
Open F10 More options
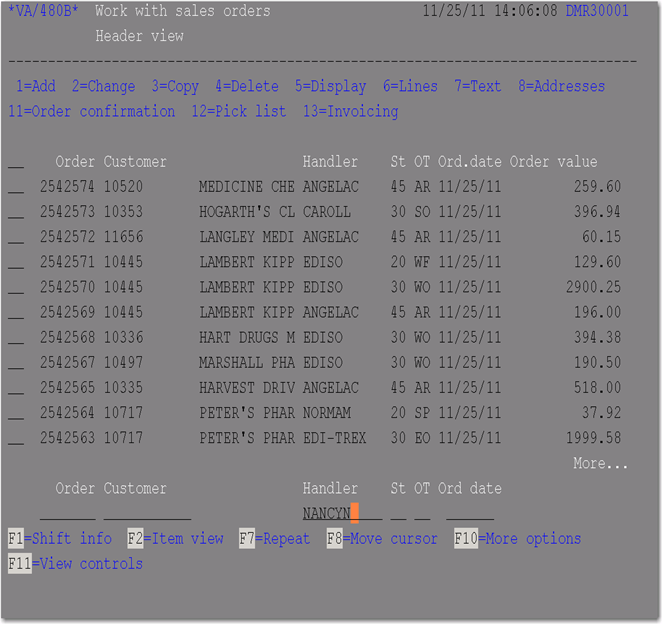(518, 539)
